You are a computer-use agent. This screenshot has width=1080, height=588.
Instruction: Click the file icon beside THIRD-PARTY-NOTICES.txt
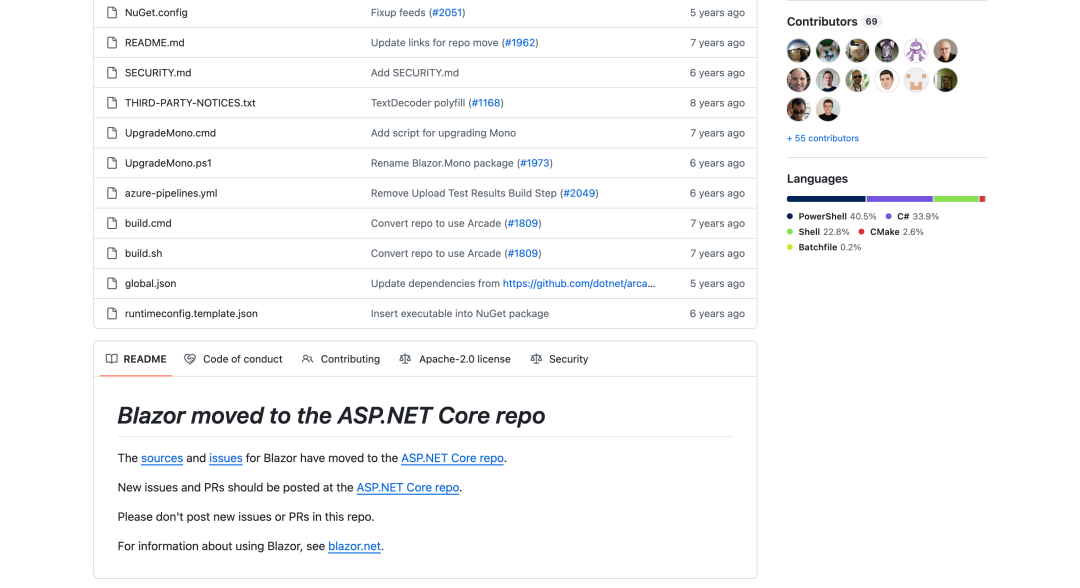tap(112, 103)
